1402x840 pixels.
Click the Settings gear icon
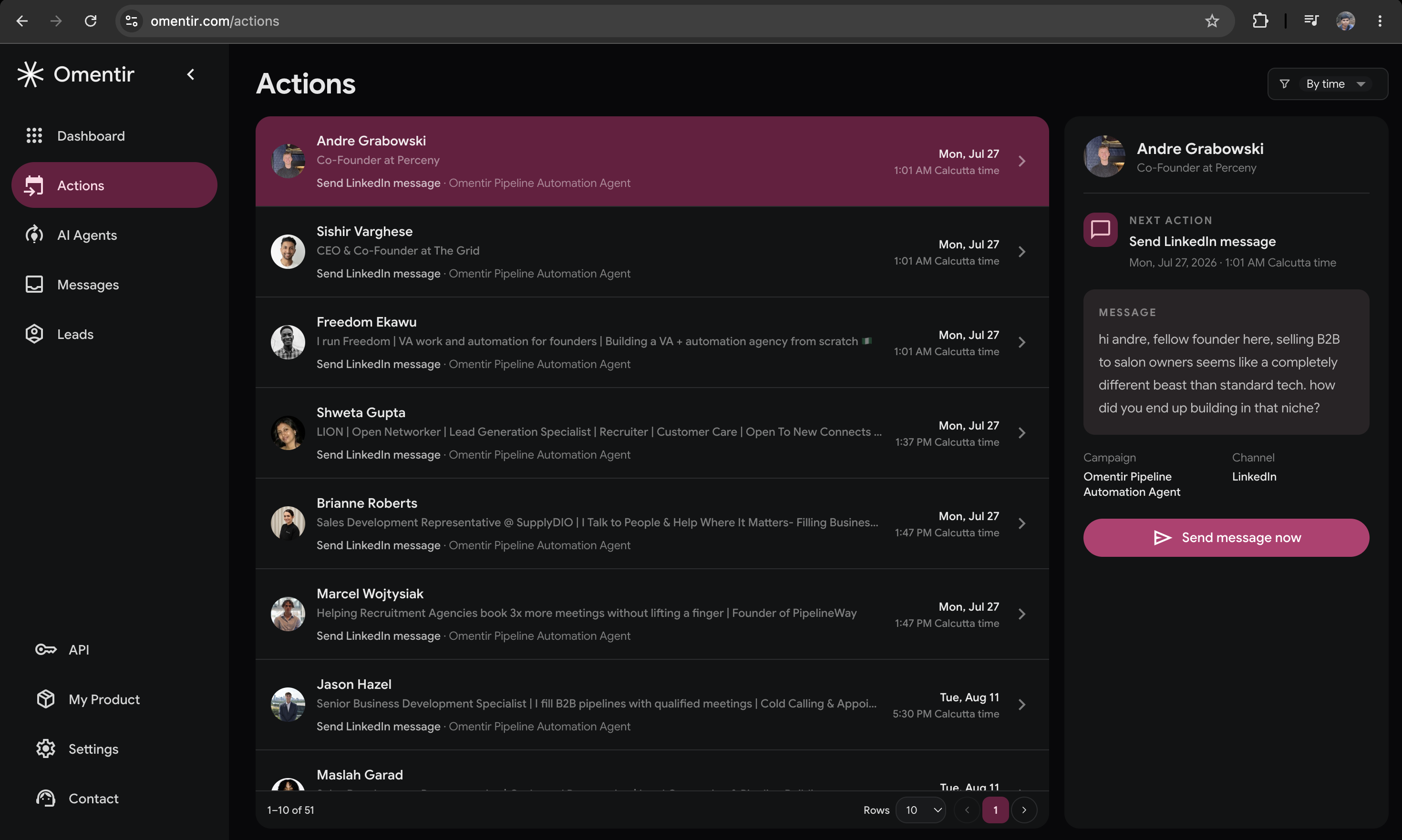[x=46, y=749]
